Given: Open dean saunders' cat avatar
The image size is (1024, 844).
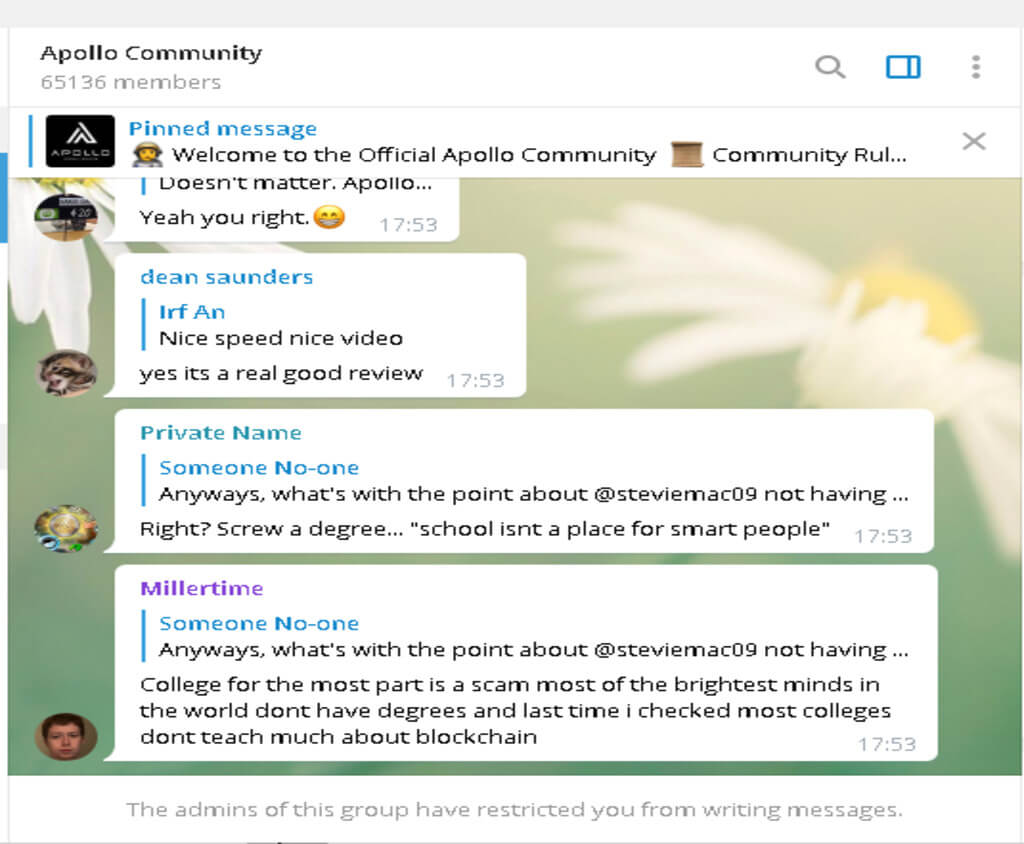Looking at the screenshot, I should 67,373.
